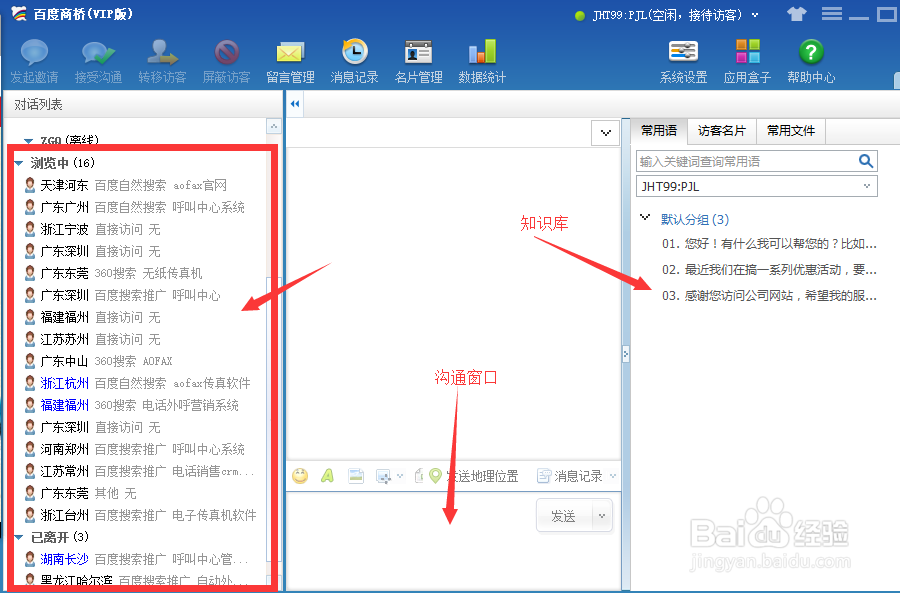Select visitor 天津河东 aofax官网
Screen dimensions: 900x593
pyautogui.click(x=126, y=185)
